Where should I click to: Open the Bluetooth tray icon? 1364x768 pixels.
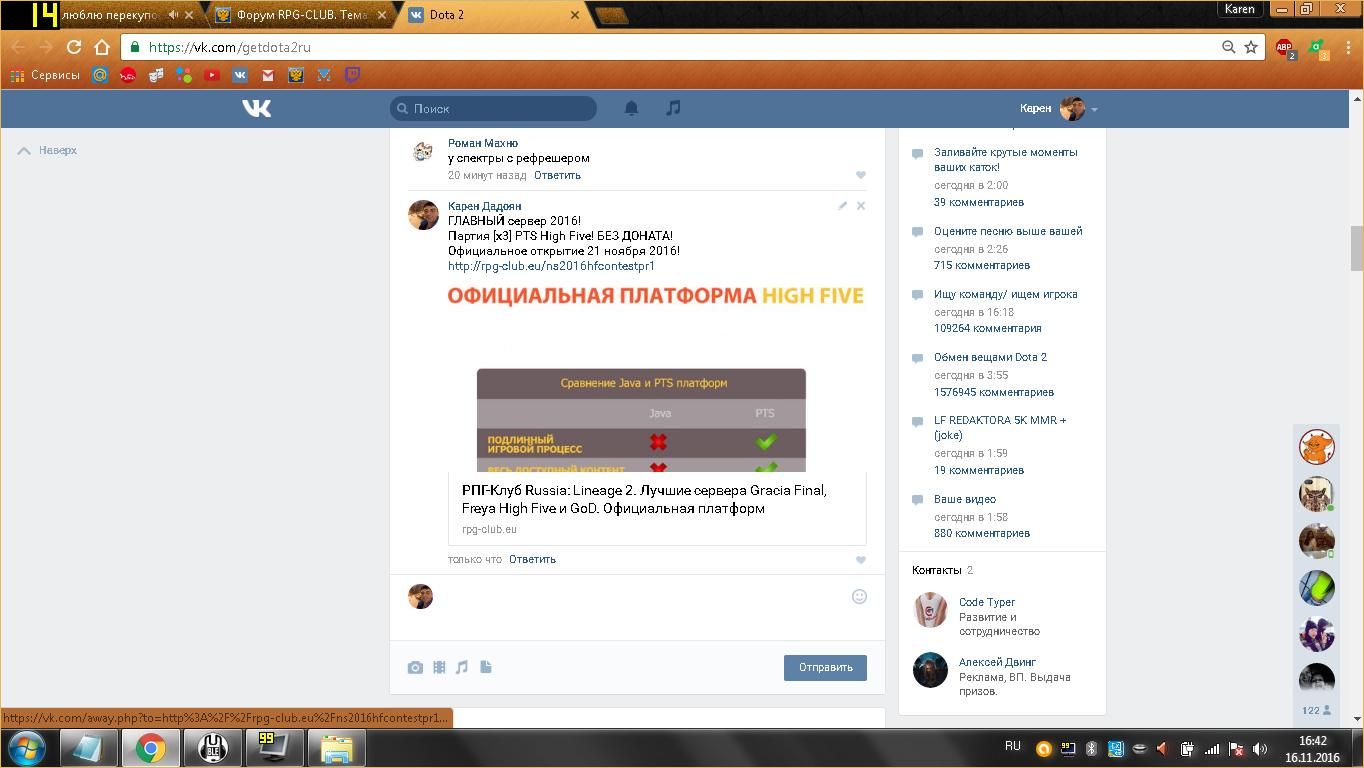pyautogui.click(x=1092, y=748)
